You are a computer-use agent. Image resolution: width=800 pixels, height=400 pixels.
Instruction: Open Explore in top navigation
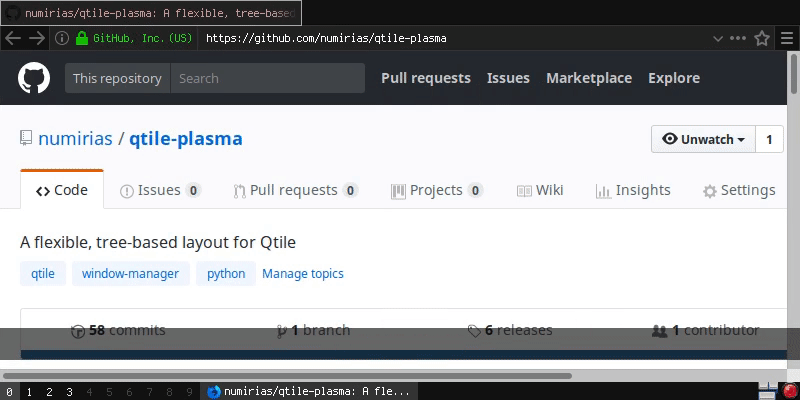pos(674,78)
